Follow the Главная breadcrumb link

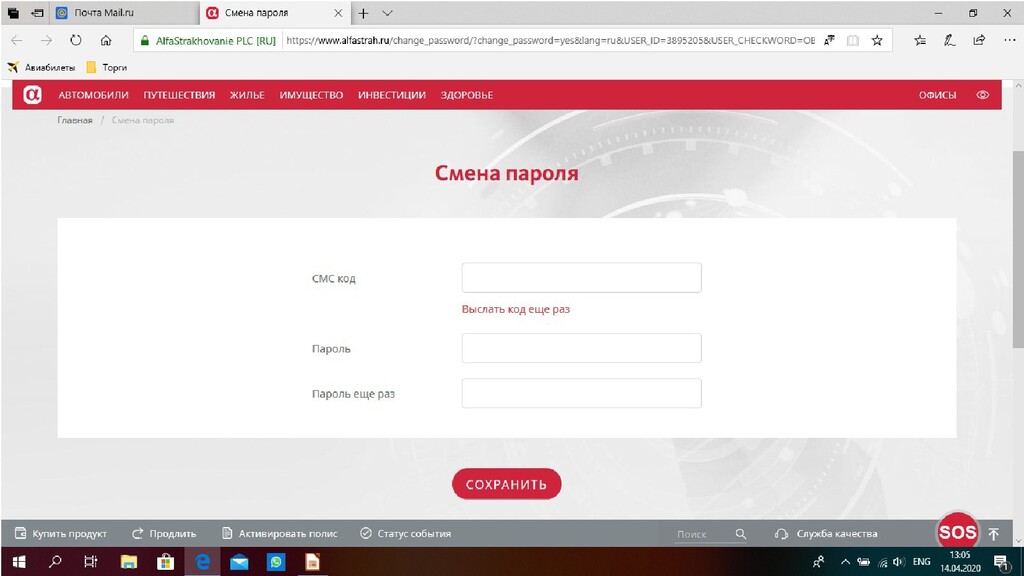(x=74, y=120)
